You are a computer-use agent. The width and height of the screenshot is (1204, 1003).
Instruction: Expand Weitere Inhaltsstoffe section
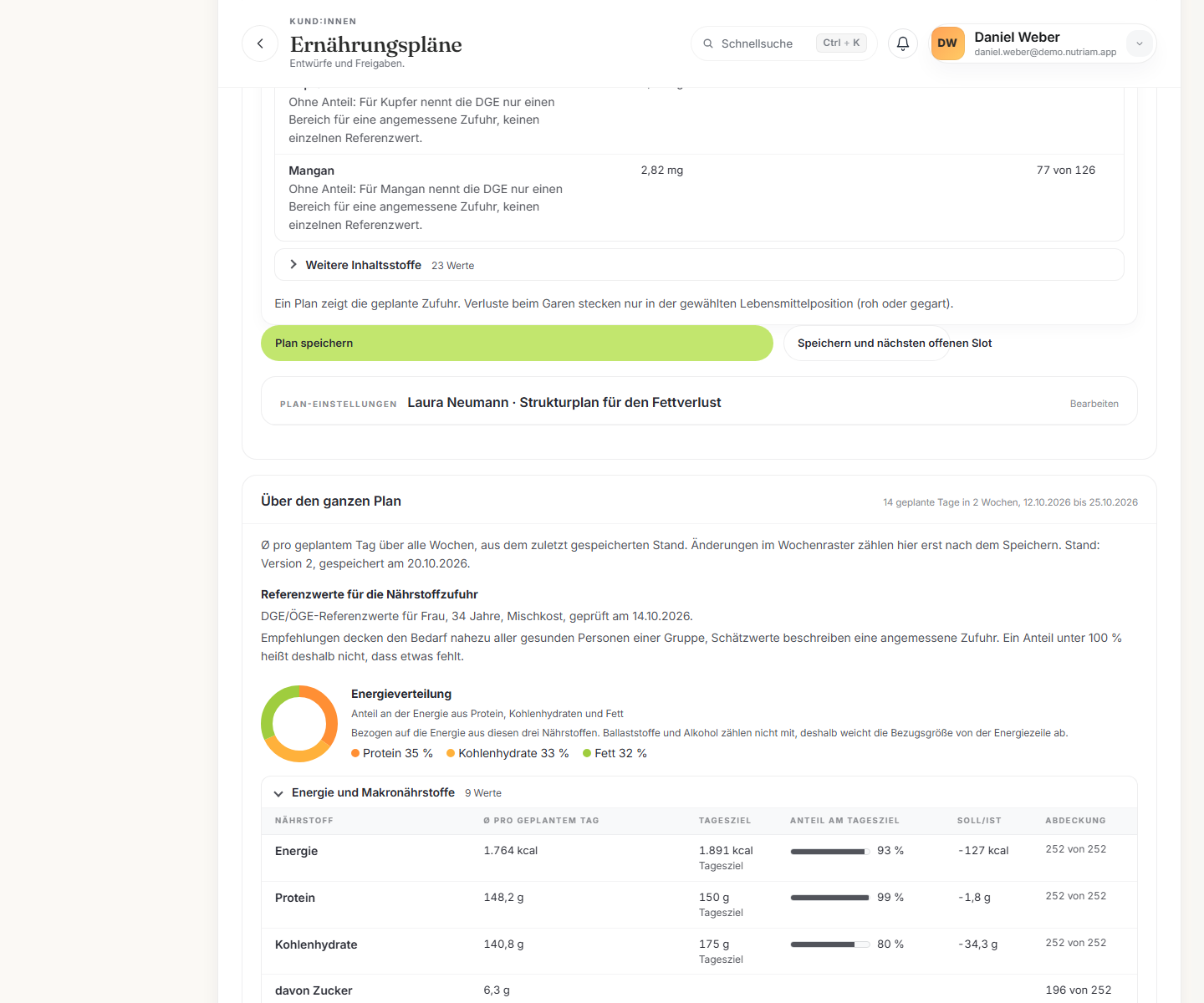click(x=699, y=265)
